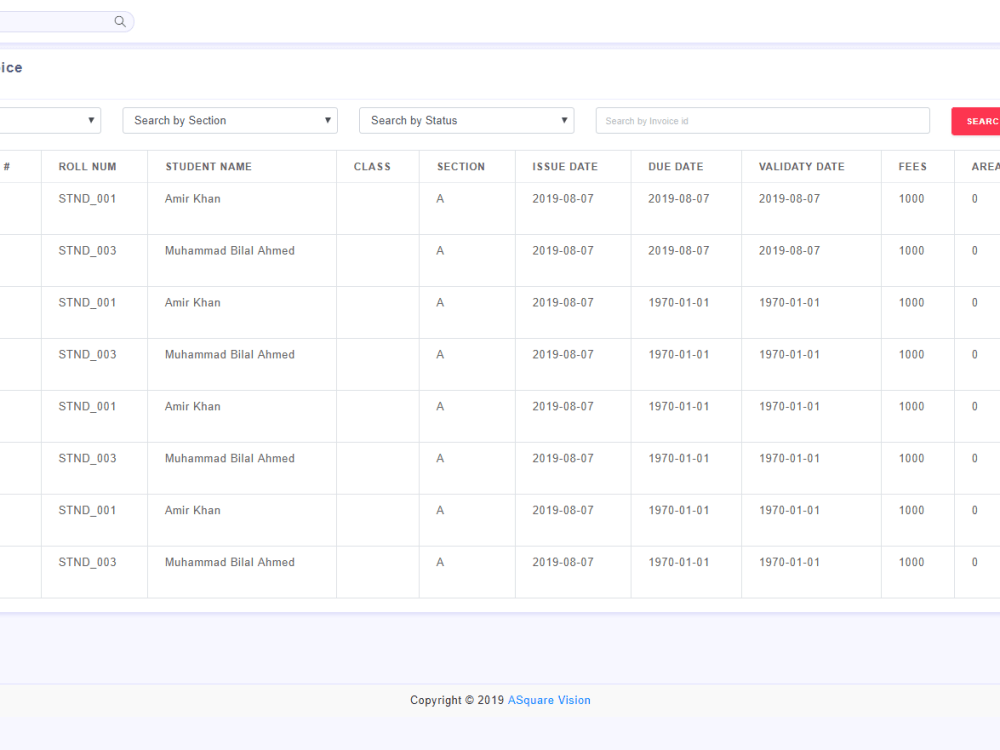
Task: Focus the Search by Invoice id field
Action: point(762,121)
